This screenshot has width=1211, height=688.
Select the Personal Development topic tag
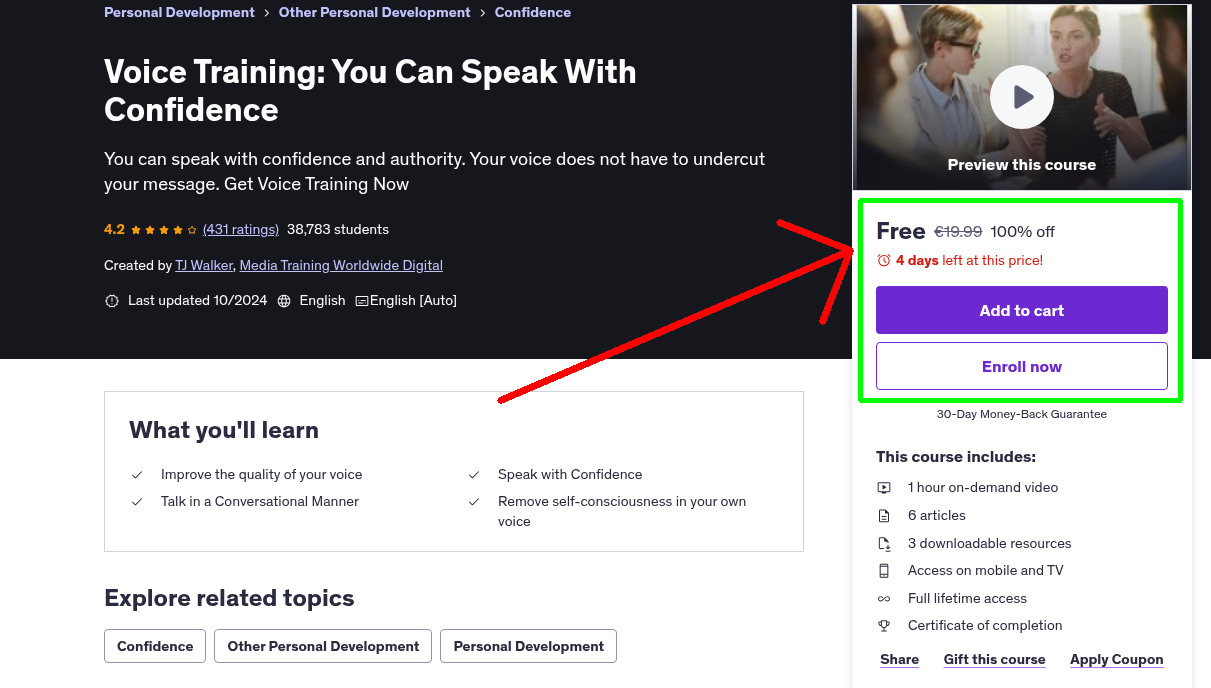coord(528,646)
